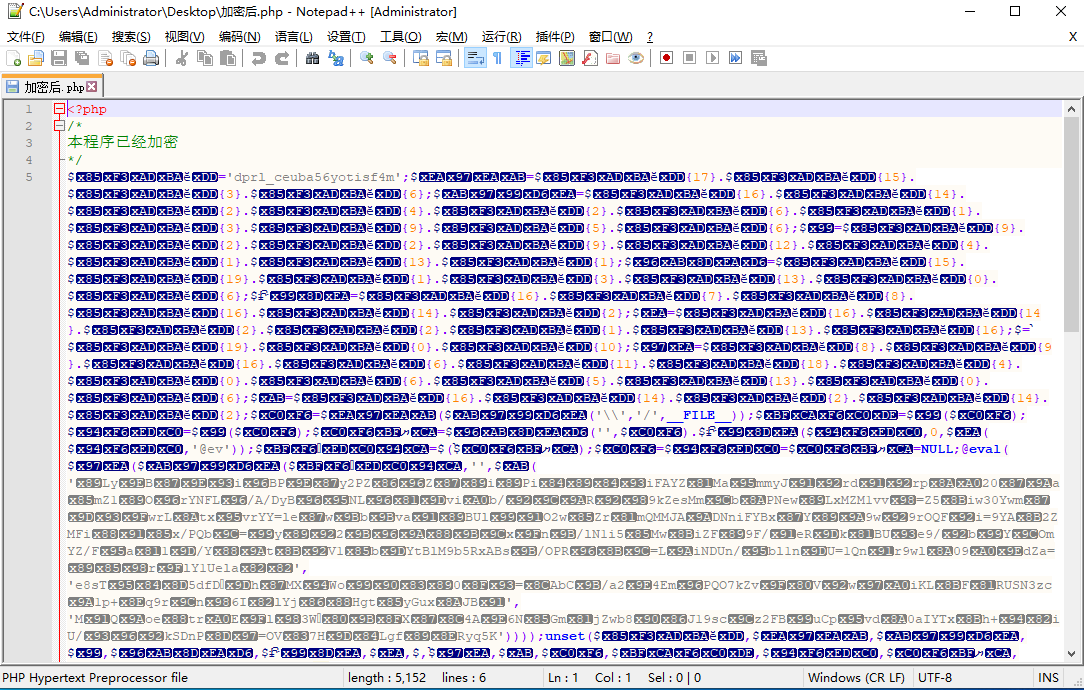Click the Undo toolbar icon
Screen dimensions: 1084x690
click(x=259, y=58)
